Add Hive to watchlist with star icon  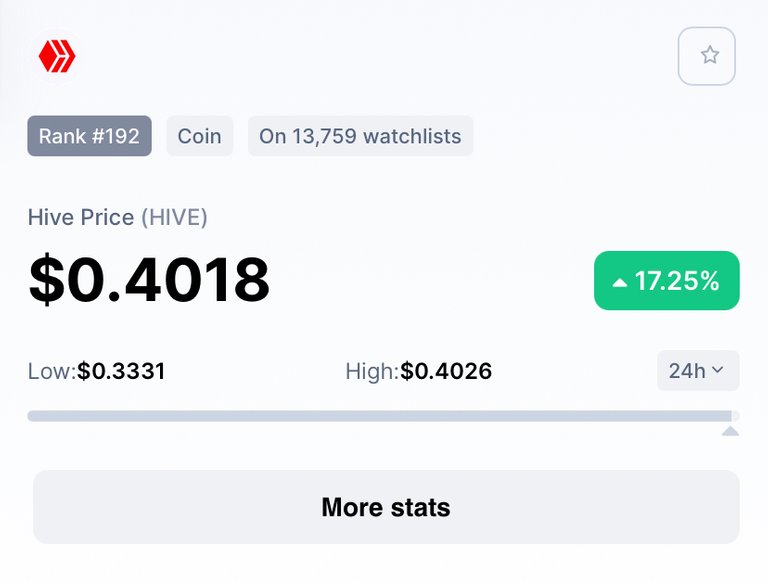coord(706,56)
